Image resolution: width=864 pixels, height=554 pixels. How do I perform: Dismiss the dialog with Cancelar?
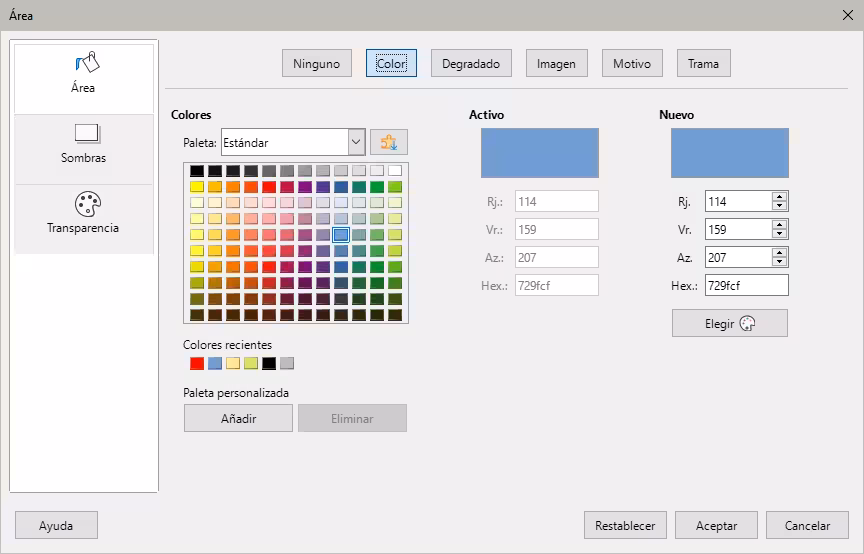tap(807, 525)
